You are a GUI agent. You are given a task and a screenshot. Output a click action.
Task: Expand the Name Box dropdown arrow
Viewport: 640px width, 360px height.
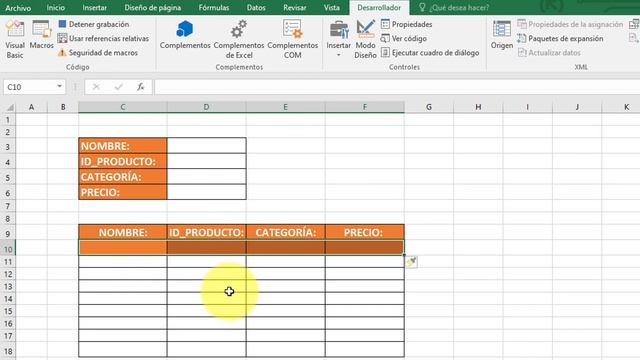[60, 87]
